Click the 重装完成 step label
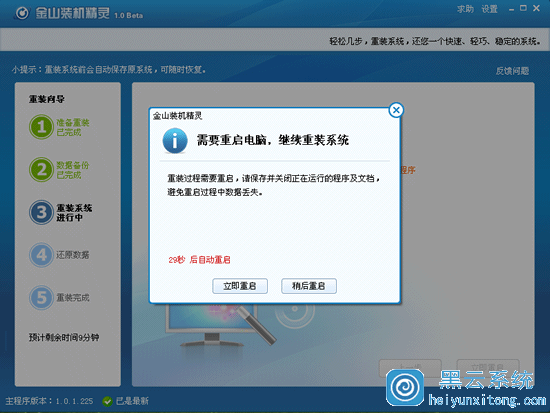Screen dimensions: 550x413 [x=73, y=298]
